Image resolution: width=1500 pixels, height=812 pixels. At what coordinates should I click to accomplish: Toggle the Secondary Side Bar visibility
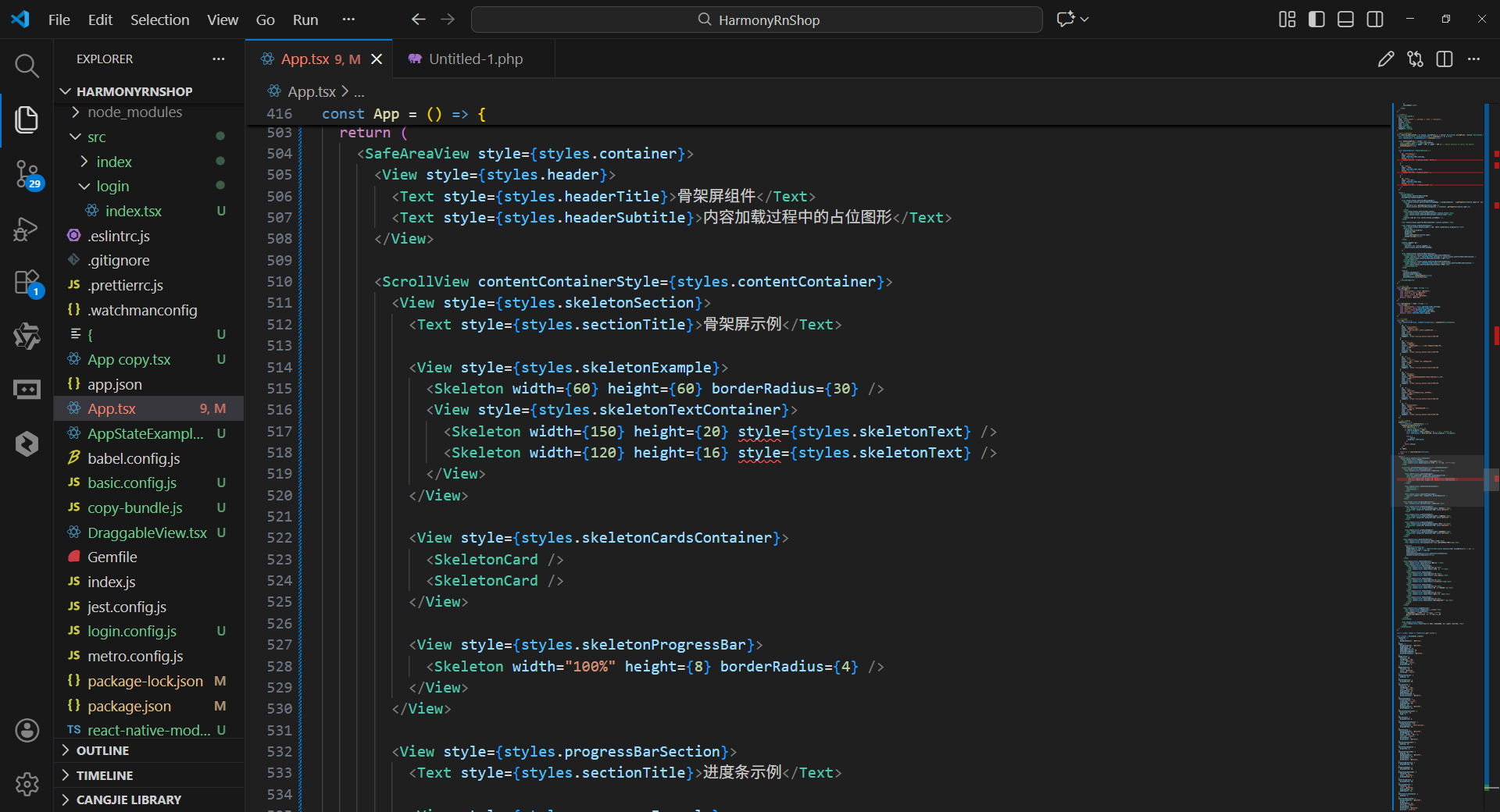pyautogui.click(x=1375, y=20)
